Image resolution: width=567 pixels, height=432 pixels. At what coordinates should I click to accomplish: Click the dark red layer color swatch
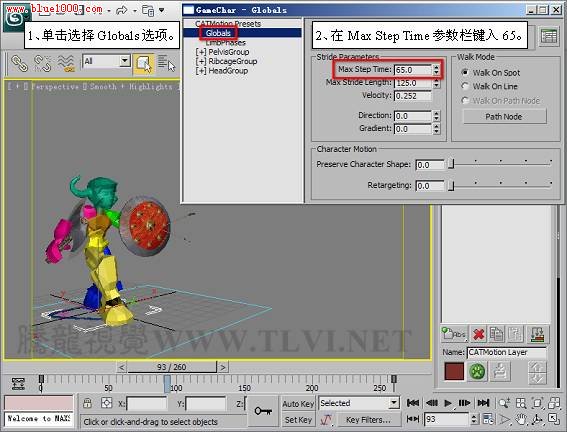[454, 371]
